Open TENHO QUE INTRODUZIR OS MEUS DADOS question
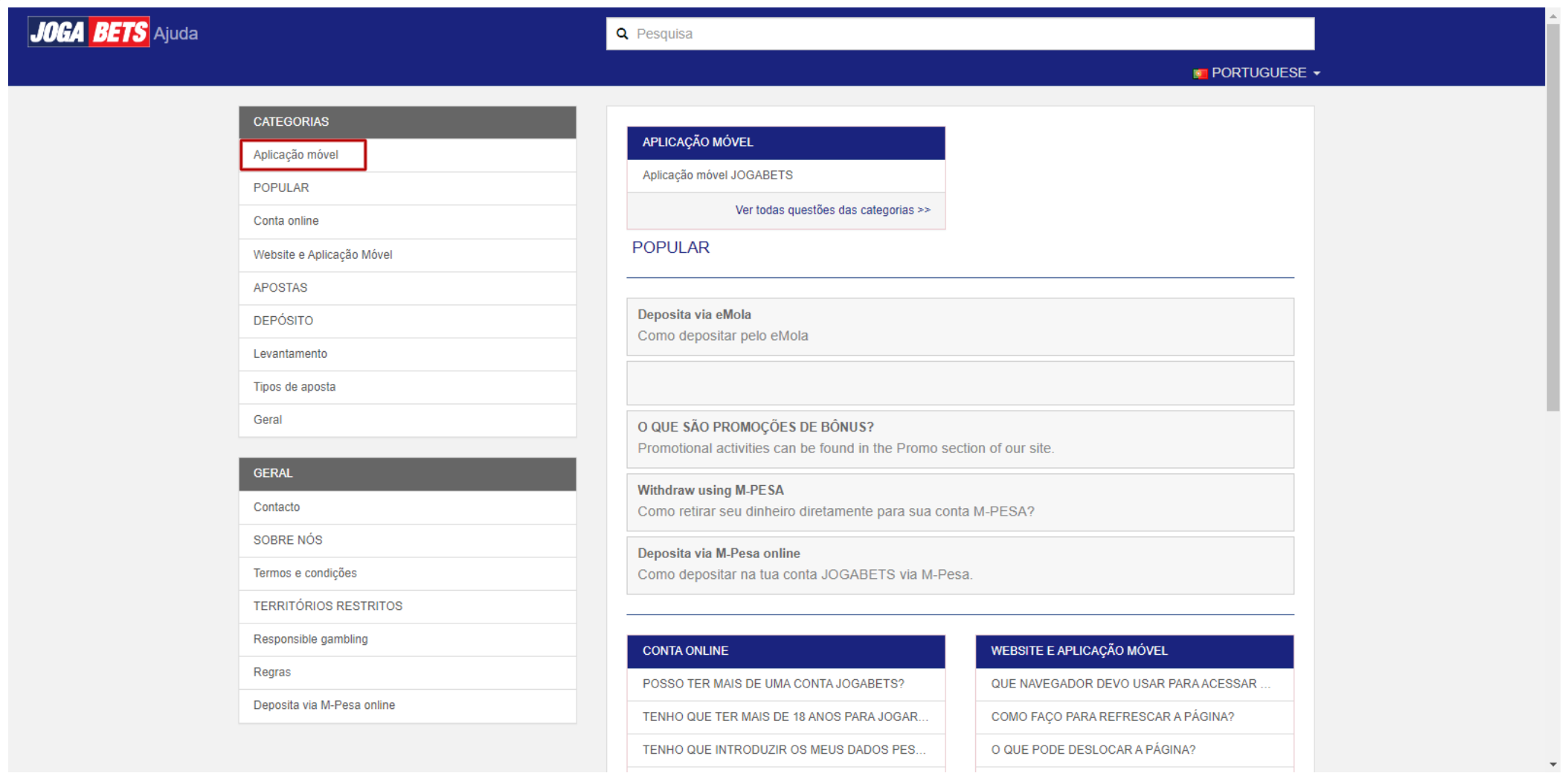The image size is (1568, 779). [x=785, y=750]
